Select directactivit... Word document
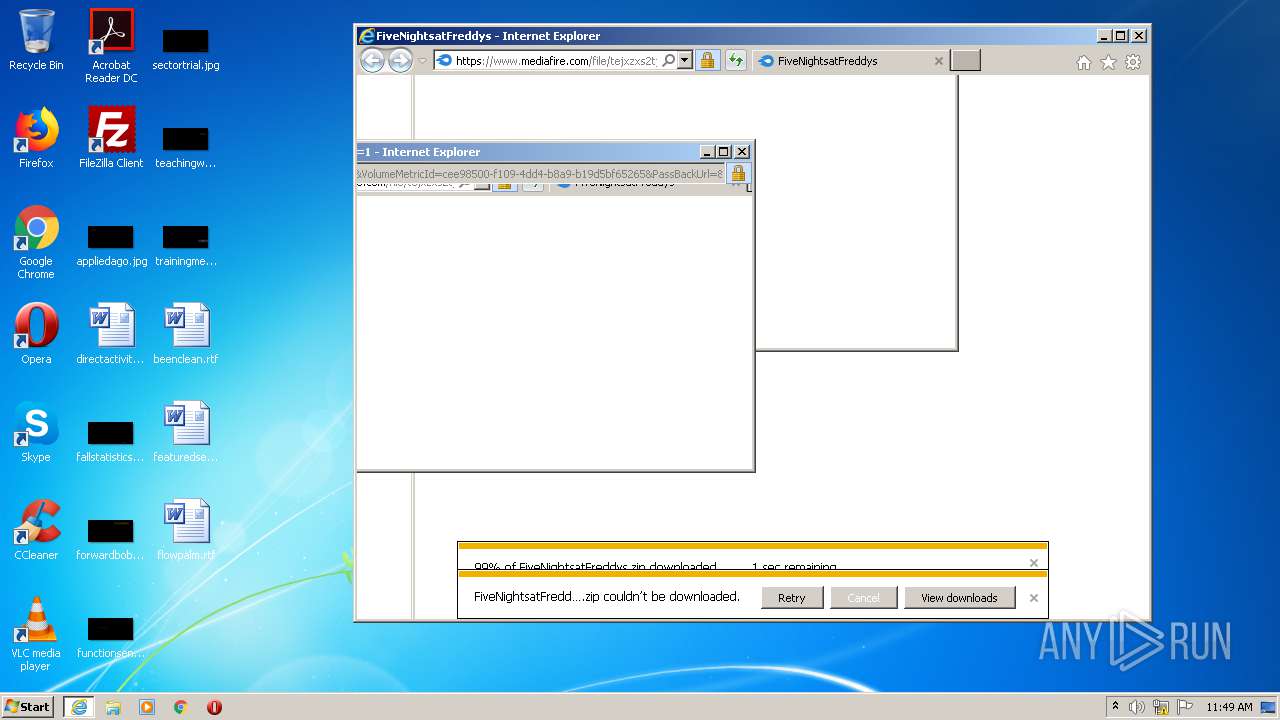Viewport: 1280px width, 720px height. 111,334
